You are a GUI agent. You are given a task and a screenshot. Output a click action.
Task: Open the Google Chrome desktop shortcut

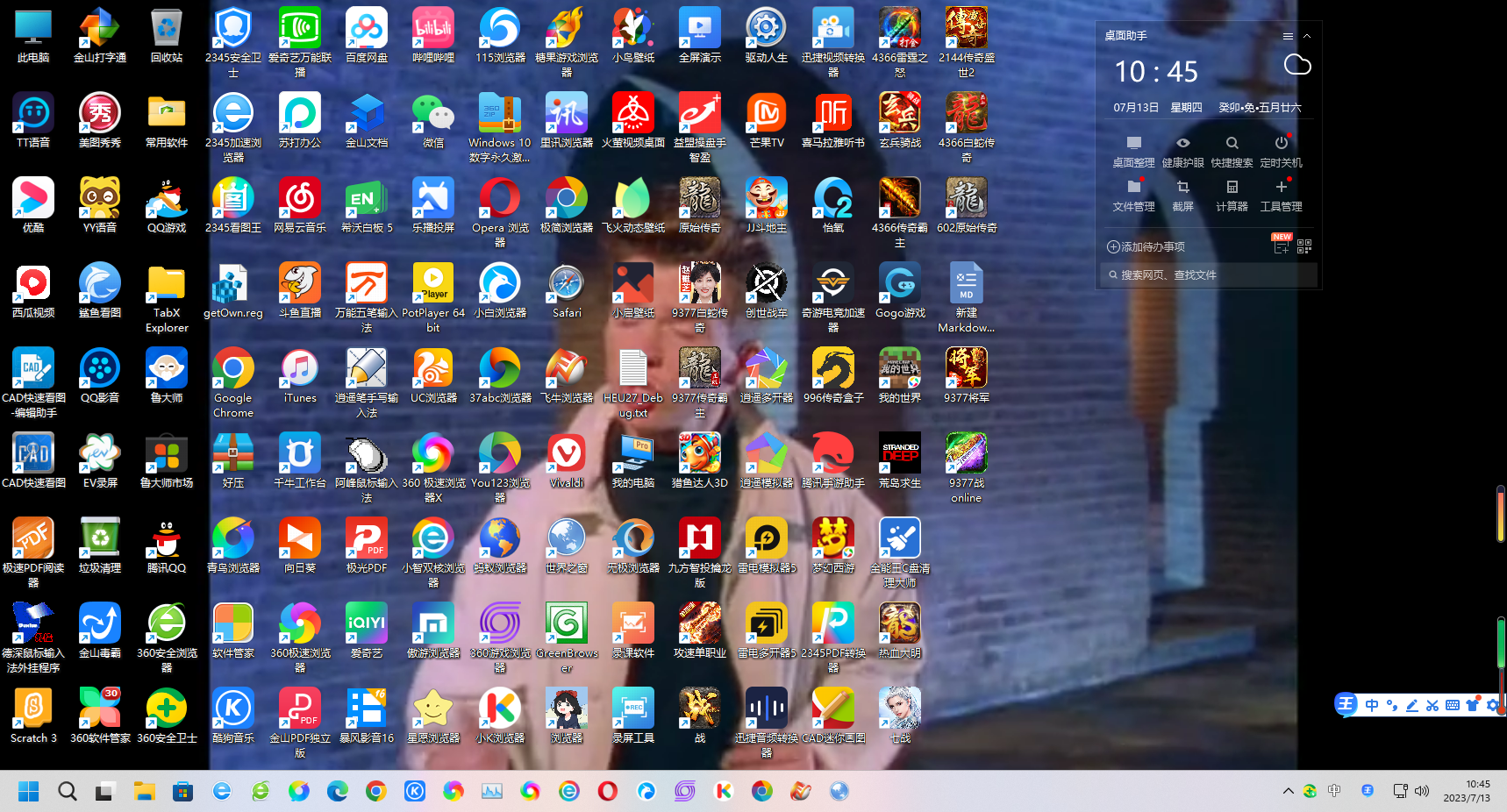(232, 370)
